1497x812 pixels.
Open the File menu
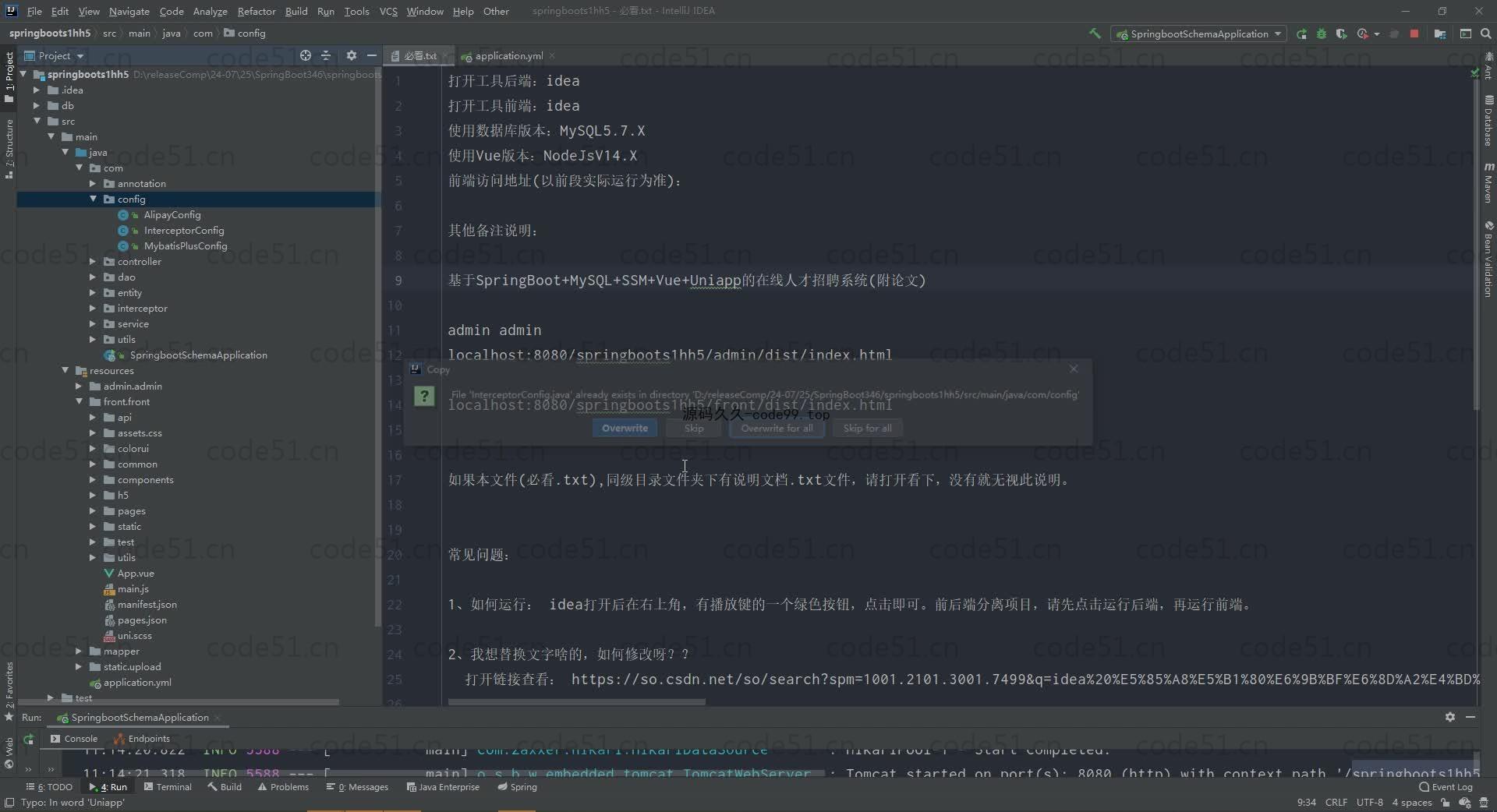[x=34, y=11]
